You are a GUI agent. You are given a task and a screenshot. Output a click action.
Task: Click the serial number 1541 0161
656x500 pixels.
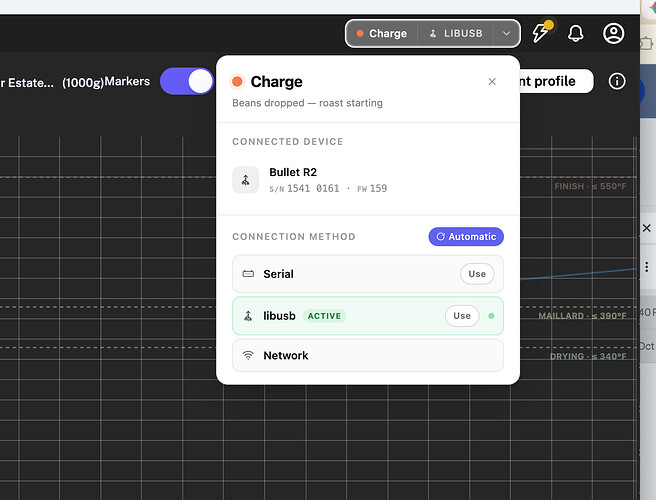click(x=313, y=188)
